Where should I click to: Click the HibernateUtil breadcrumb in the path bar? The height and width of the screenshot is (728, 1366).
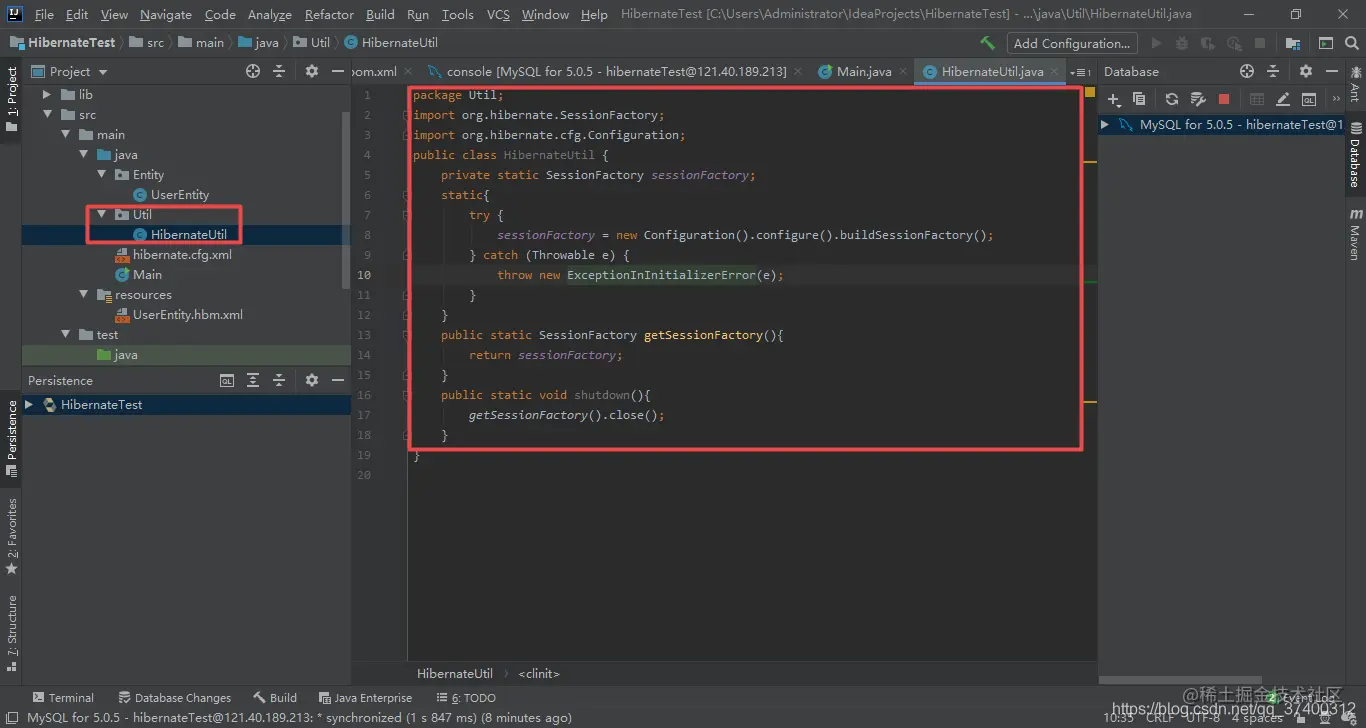point(391,43)
